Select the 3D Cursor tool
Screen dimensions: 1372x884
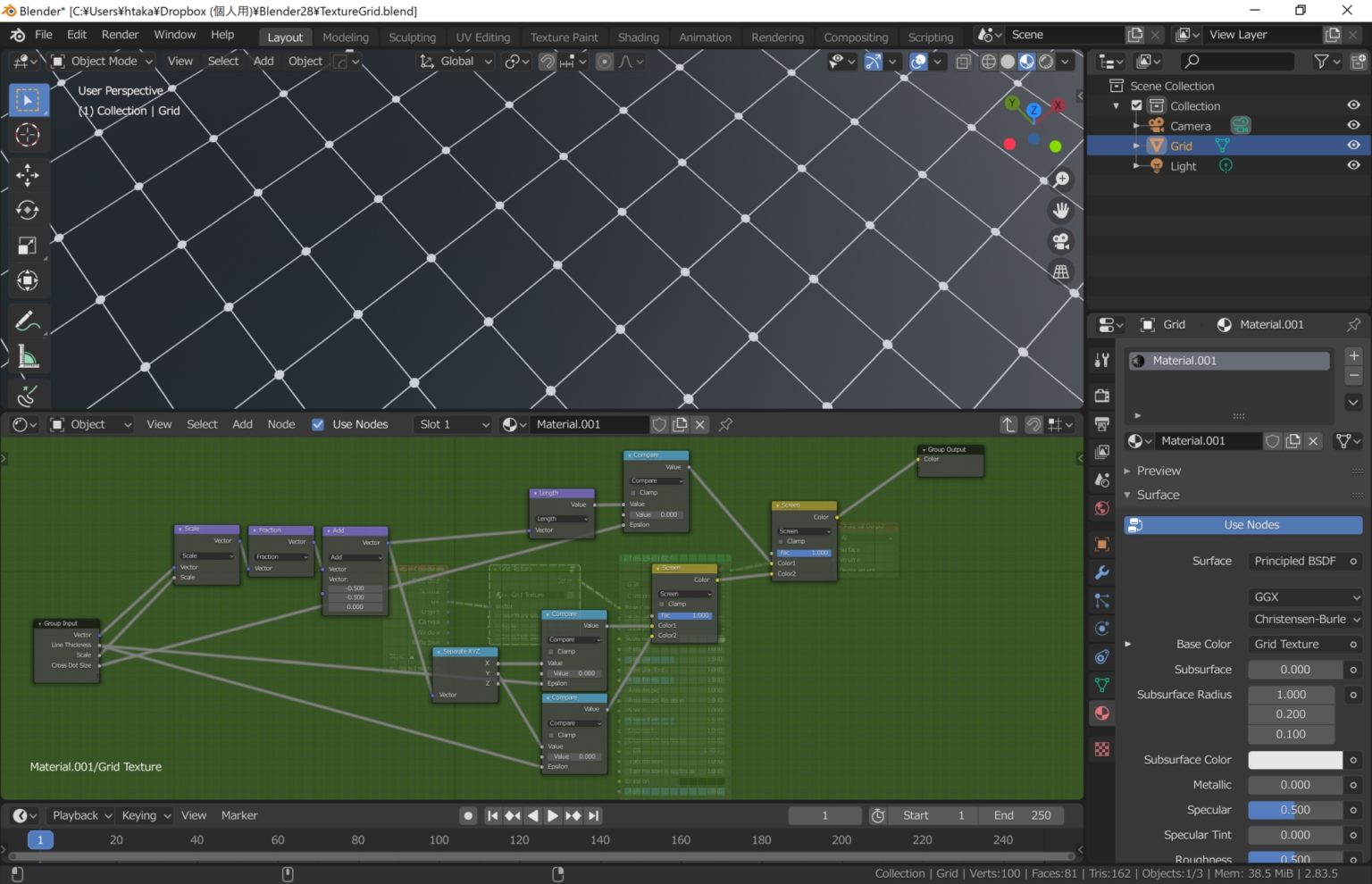28,136
